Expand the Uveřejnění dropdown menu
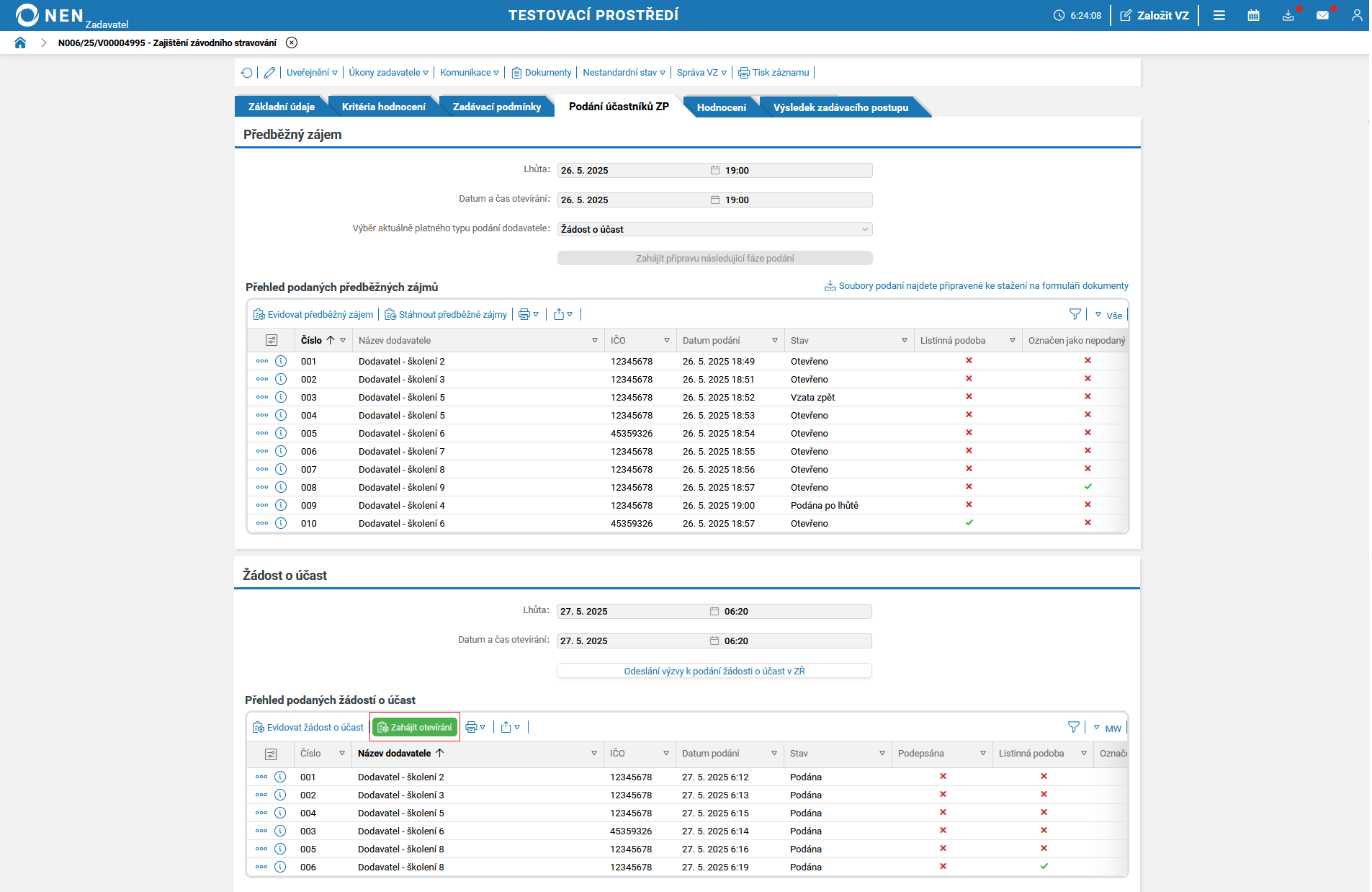1372x892 pixels. [x=311, y=73]
